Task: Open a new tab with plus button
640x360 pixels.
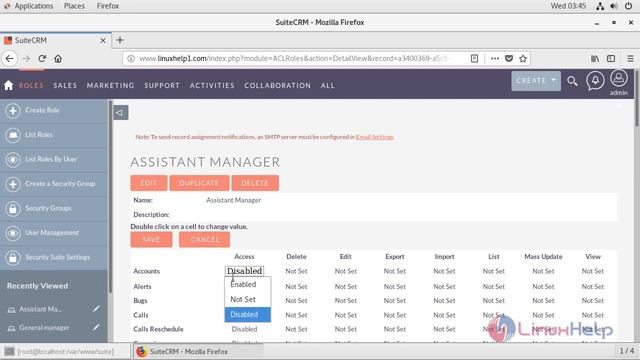Action: 120,40
